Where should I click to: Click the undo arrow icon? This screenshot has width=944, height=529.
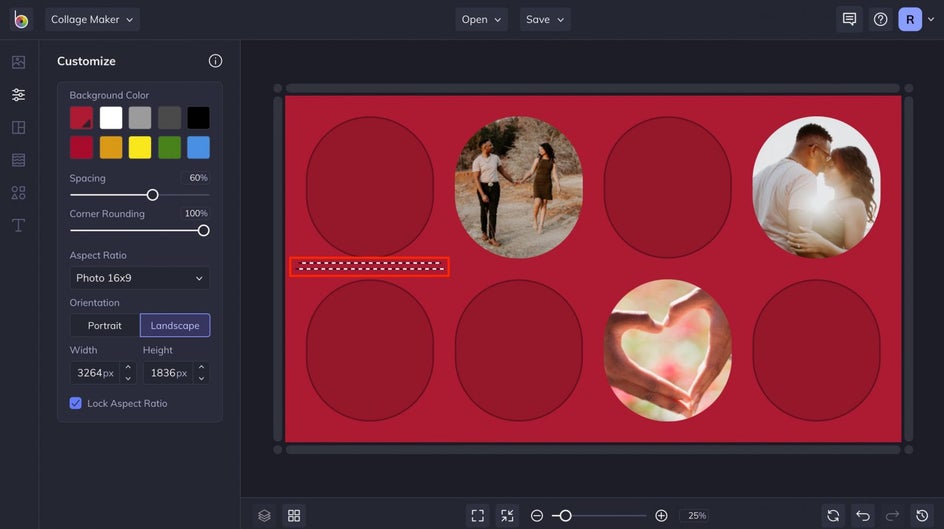863,516
